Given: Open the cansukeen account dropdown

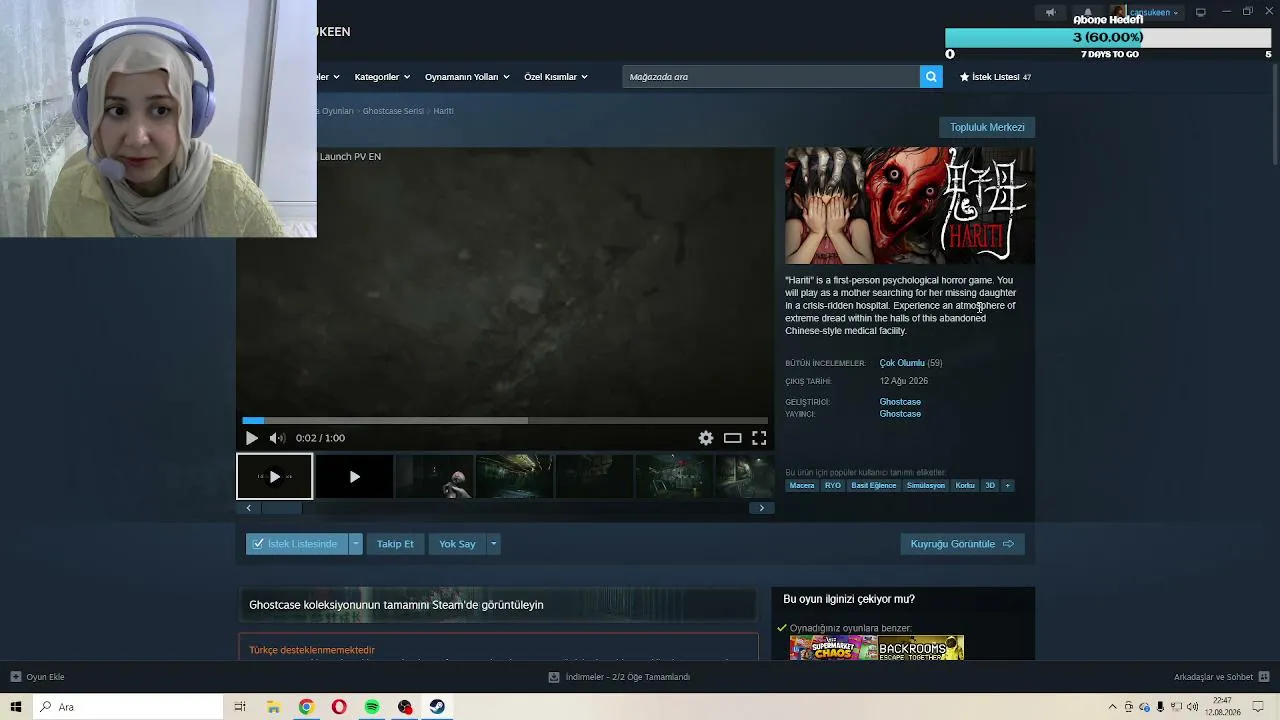Looking at the screenshot, I should click(x=1146, y=13).
